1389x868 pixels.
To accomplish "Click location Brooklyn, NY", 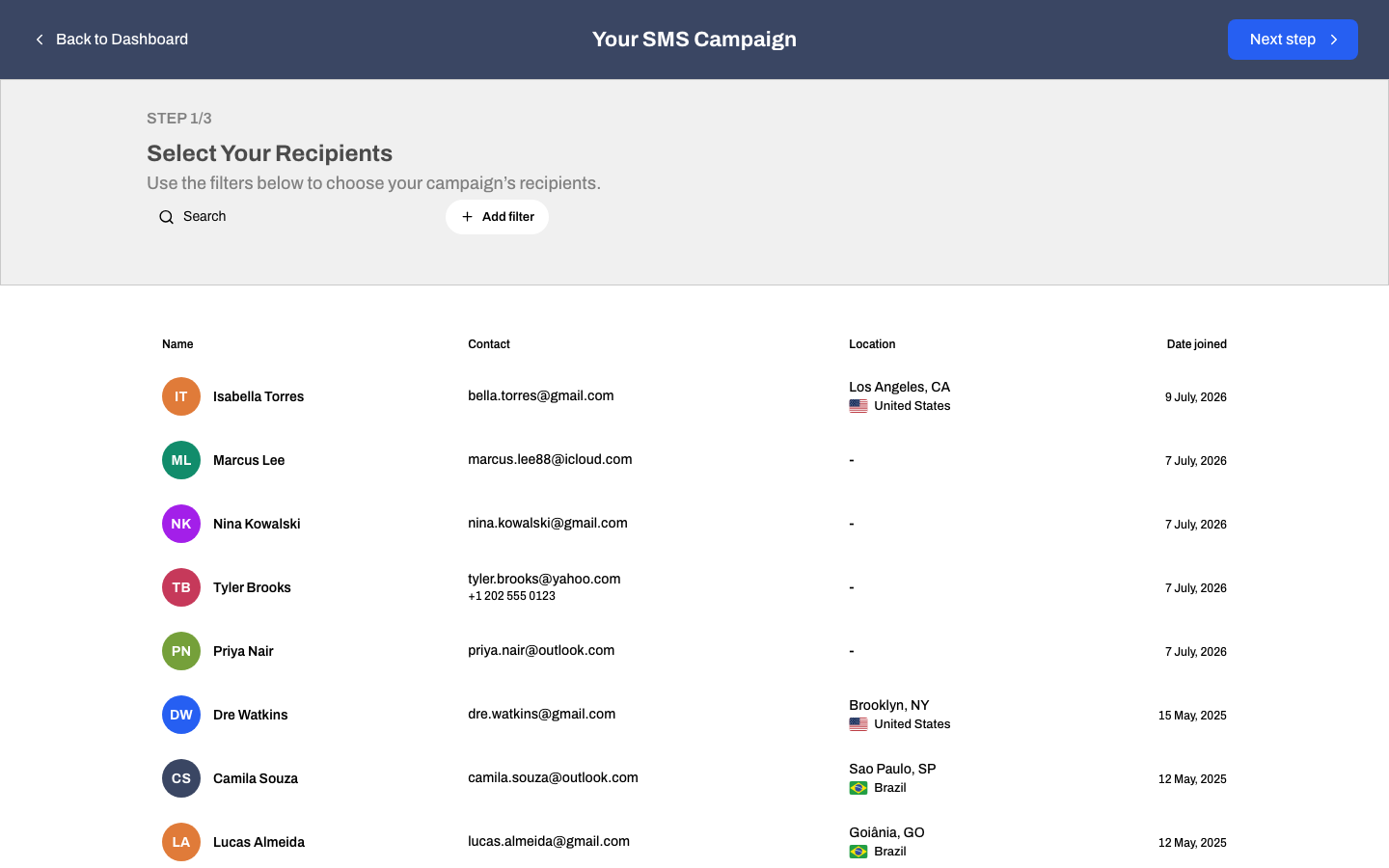I will tap(889, 705).
